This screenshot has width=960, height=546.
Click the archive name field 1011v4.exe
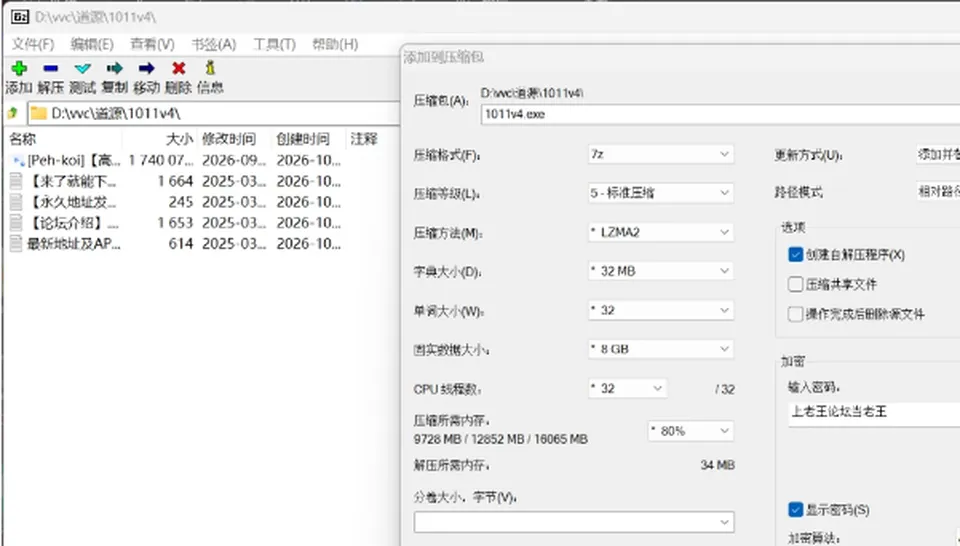[721, 114]
